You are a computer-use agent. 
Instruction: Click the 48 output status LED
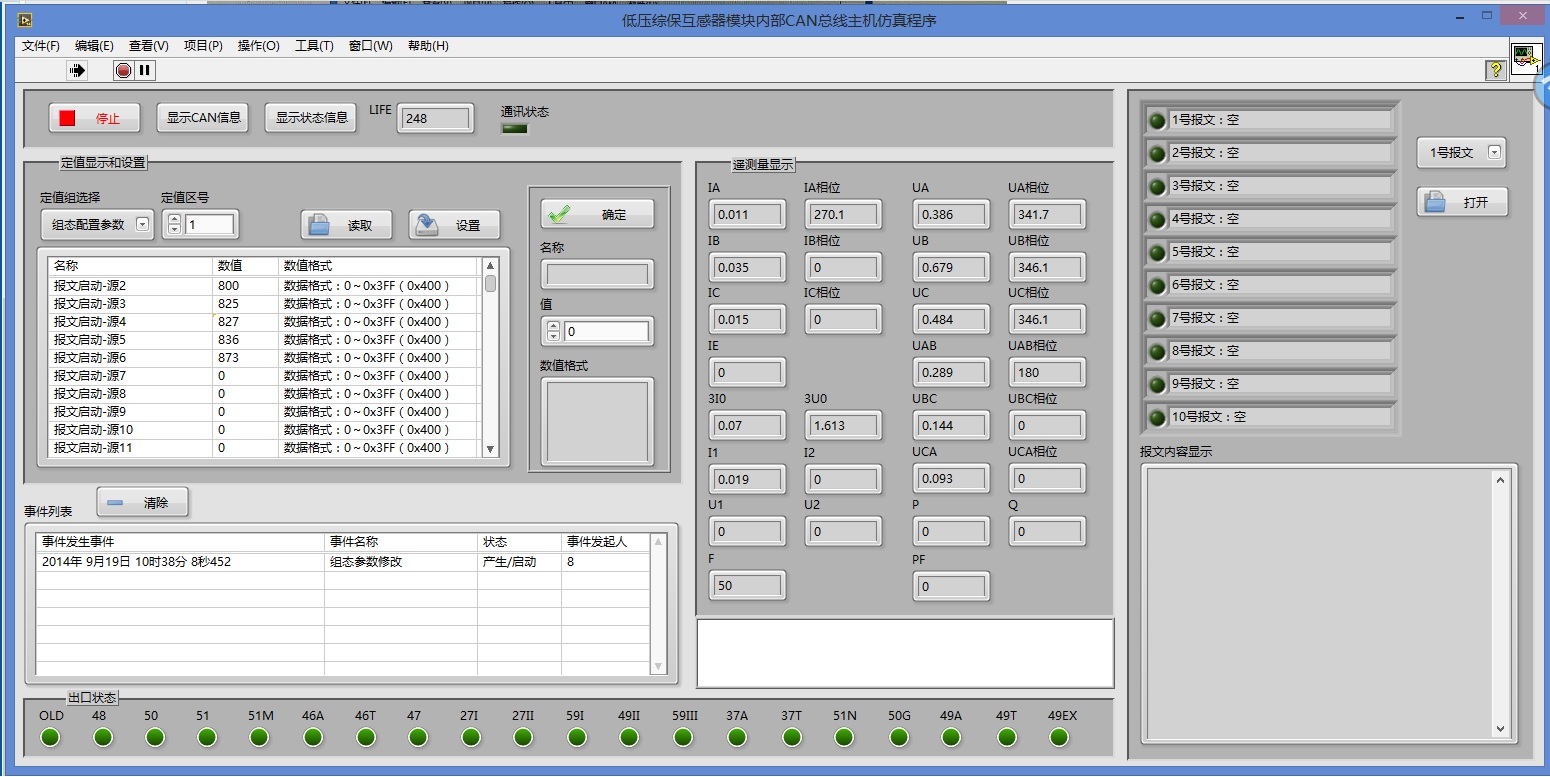click(102, 738)
